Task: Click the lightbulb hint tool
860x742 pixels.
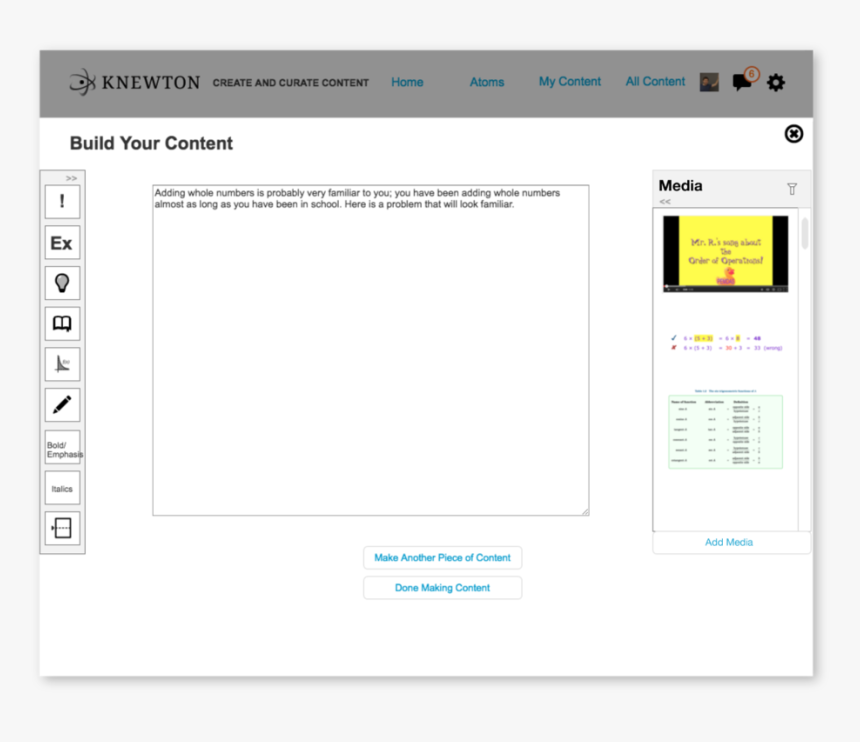Action: 62,283
